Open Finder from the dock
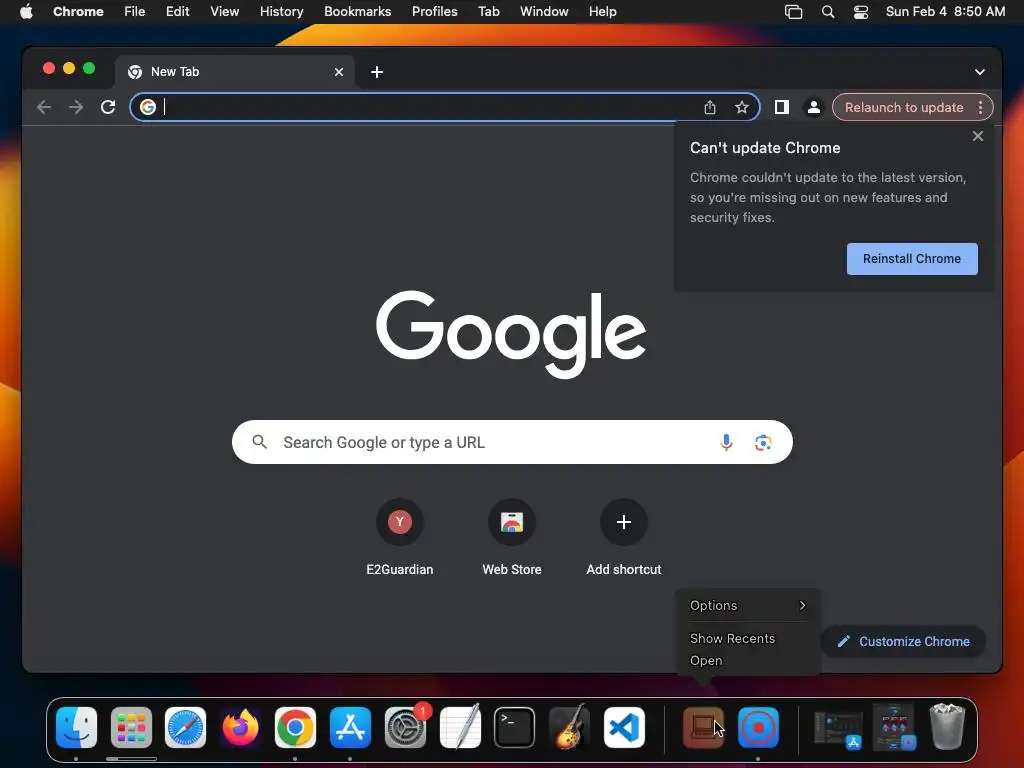1024x768 pixels. point(76,727)
